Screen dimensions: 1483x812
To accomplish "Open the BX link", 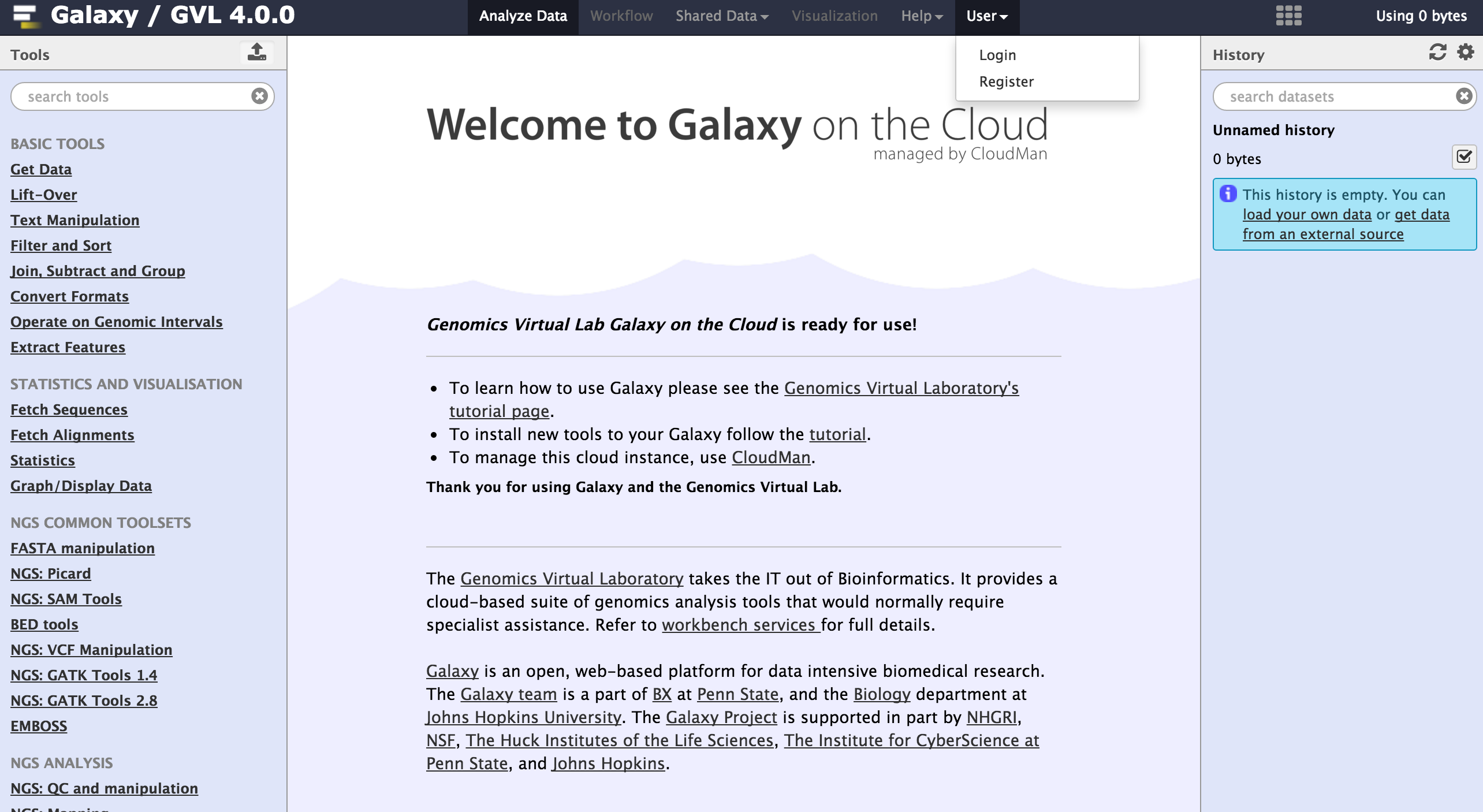I will pyautogui.click(x=662, y=694).
